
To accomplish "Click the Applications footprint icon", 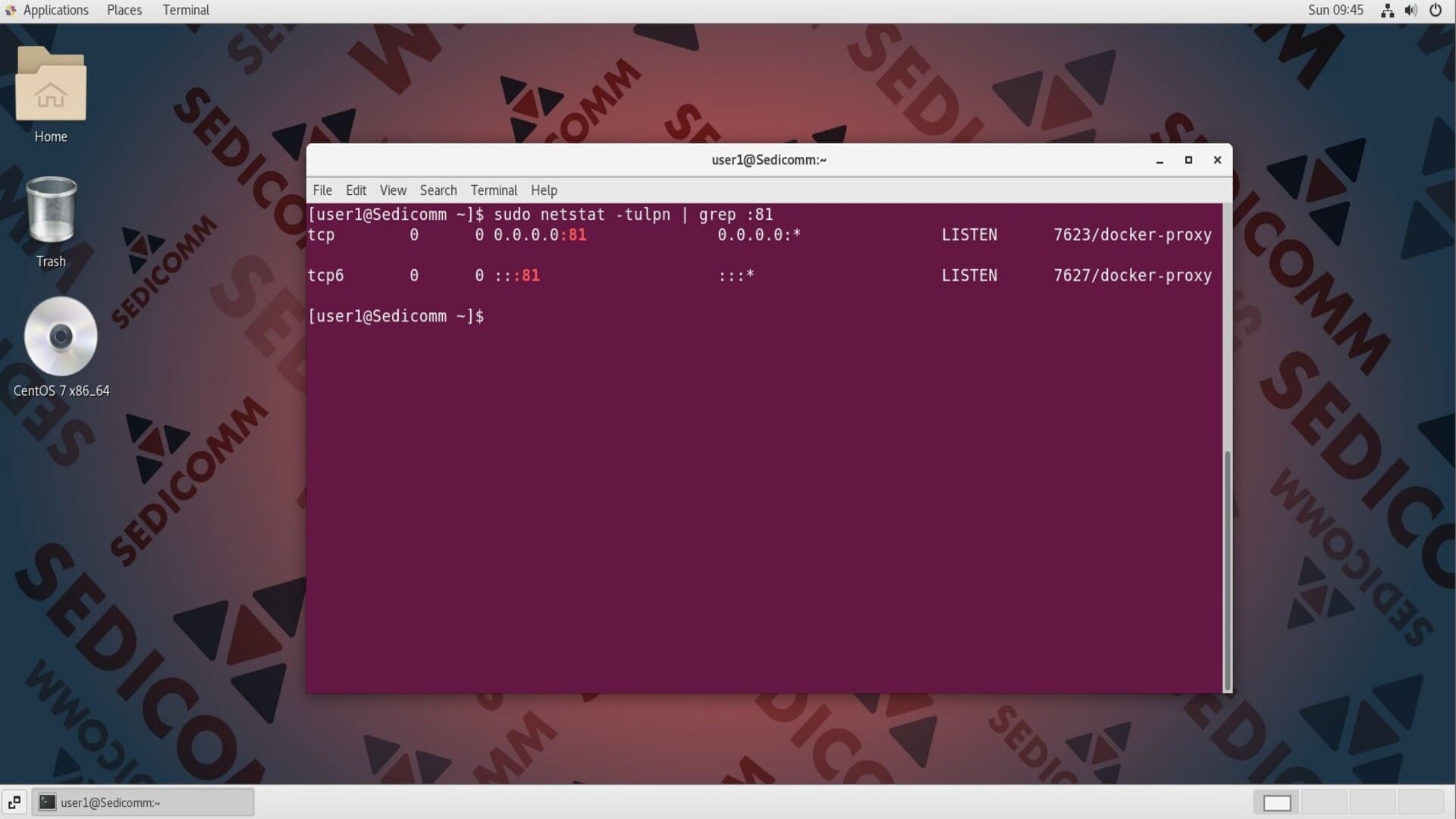I will 10,10.
